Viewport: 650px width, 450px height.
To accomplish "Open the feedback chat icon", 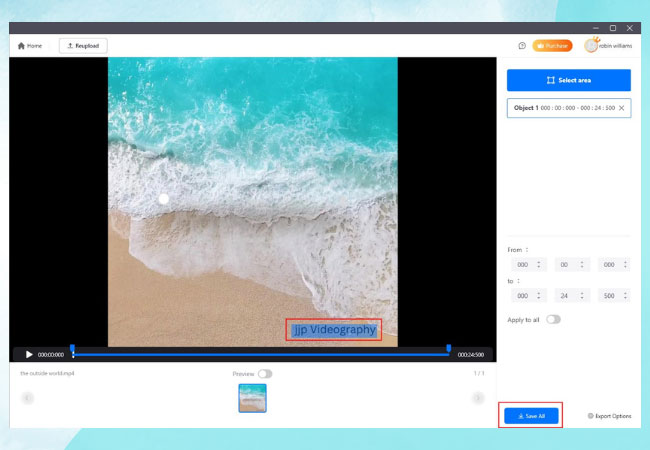I will (522, 46).
